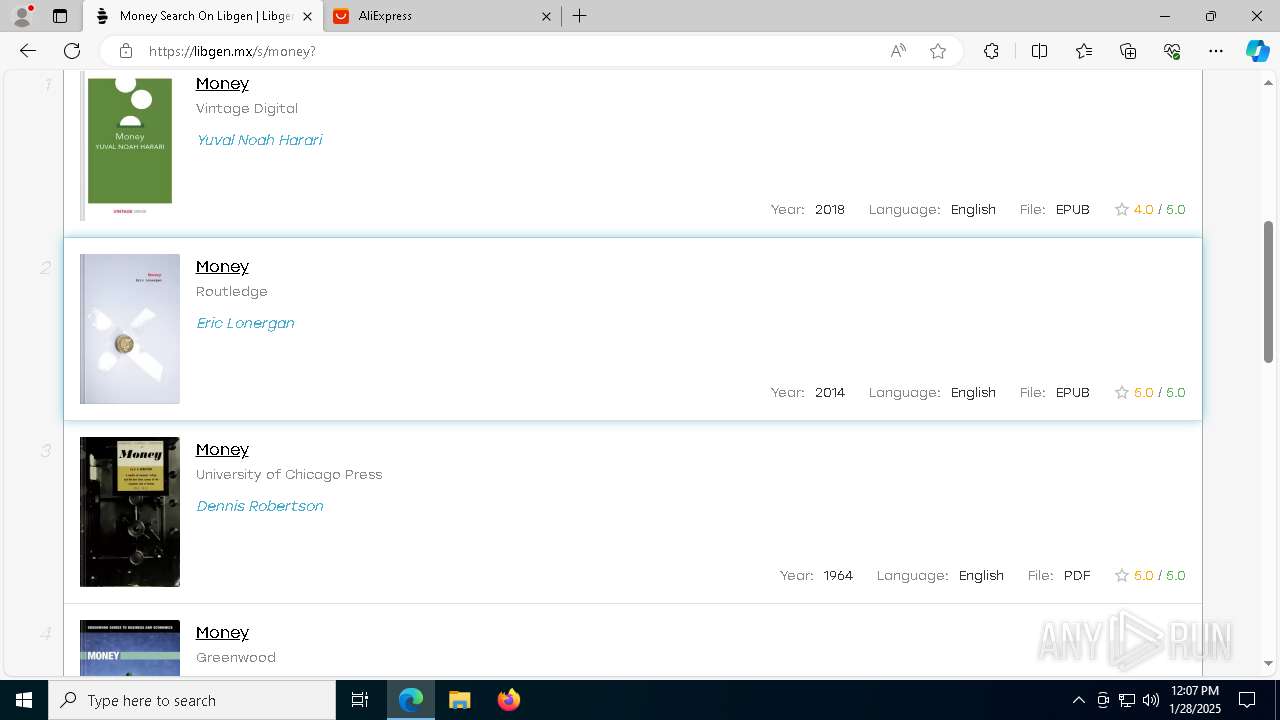The height and width of the screenshot is (720, 1280).
Task: Switch to the AliExpress tab
Action: (x=441, y=16)
